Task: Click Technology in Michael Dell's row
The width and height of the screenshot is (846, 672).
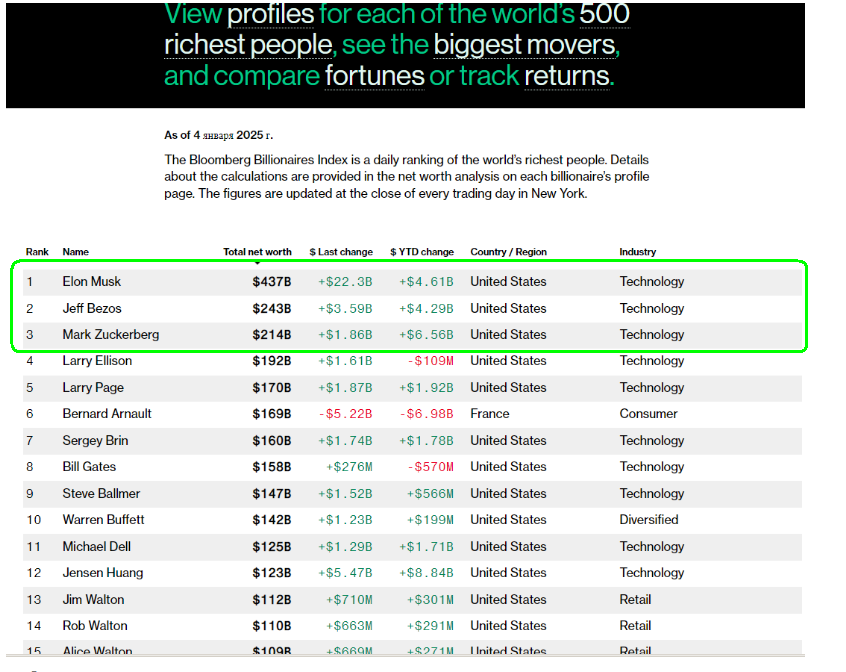Action: click(652, 546)
